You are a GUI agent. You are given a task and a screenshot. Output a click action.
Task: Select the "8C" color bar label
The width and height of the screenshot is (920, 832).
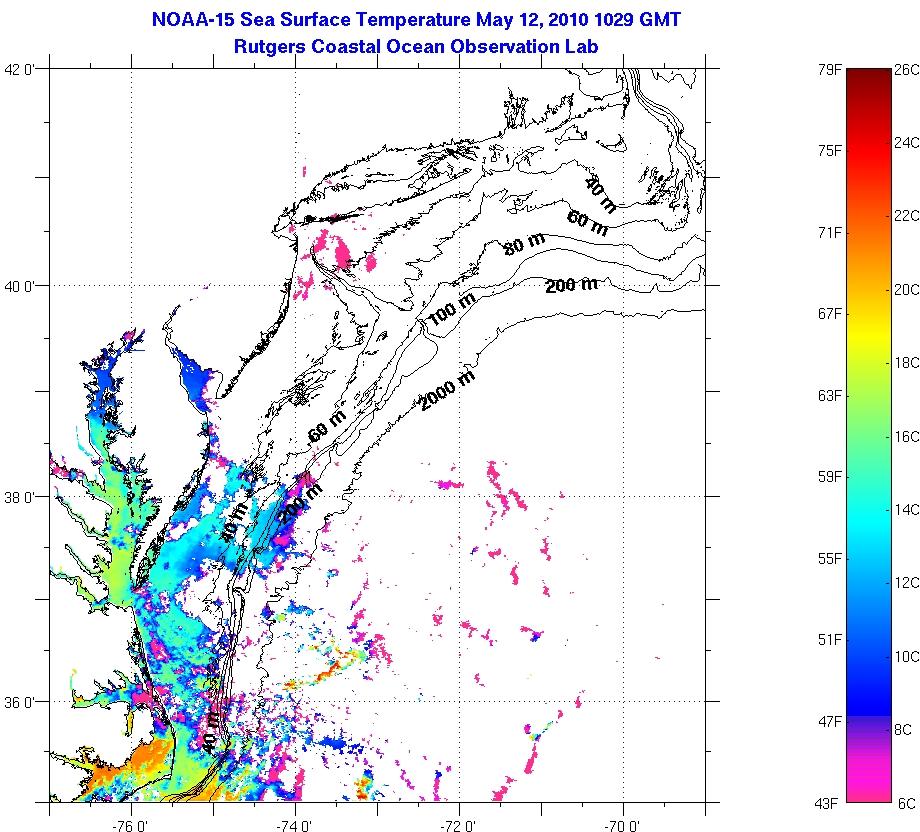click(903, 729)
